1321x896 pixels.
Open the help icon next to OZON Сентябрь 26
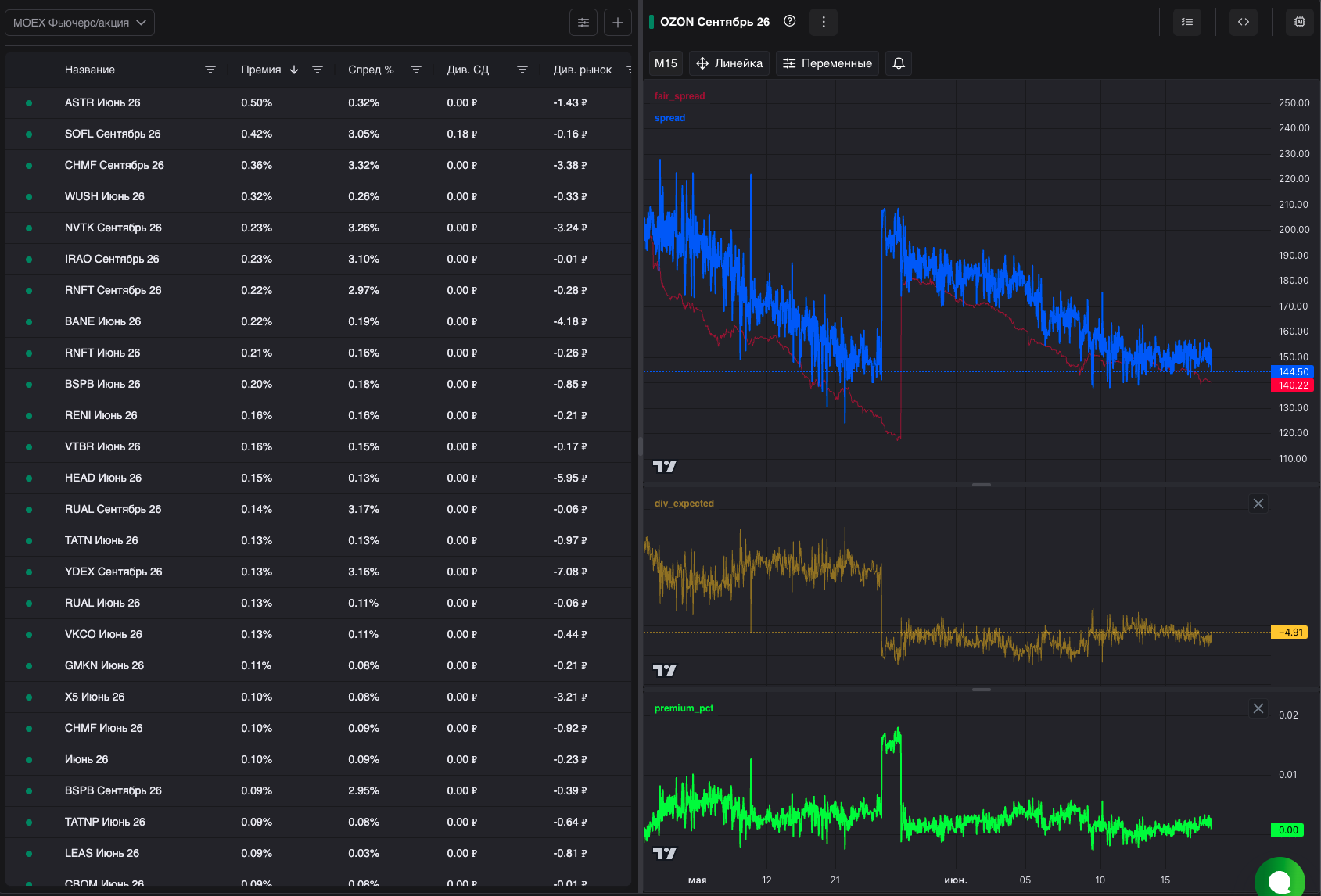point(790,21)
